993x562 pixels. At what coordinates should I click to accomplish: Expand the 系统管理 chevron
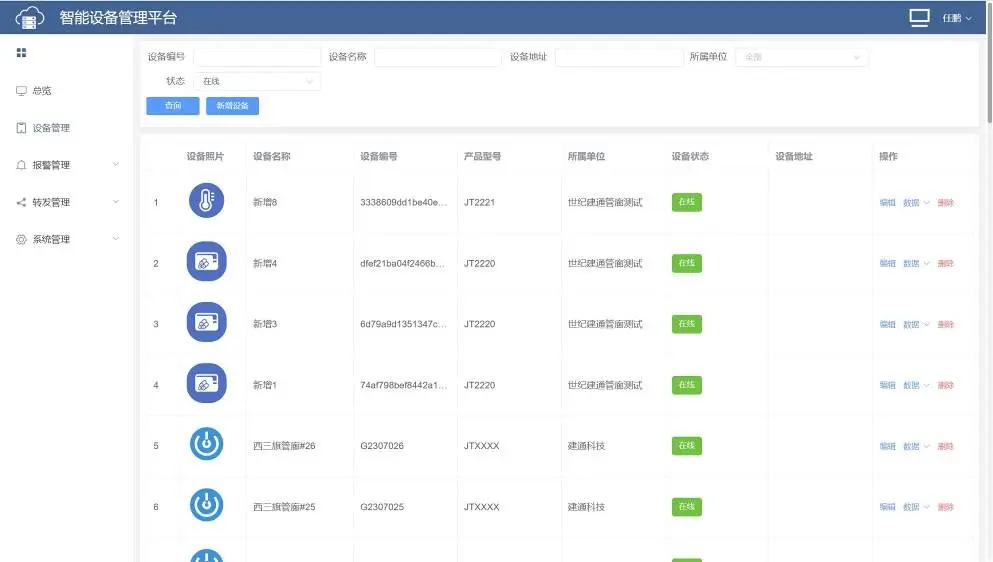(x=116, y=239)
